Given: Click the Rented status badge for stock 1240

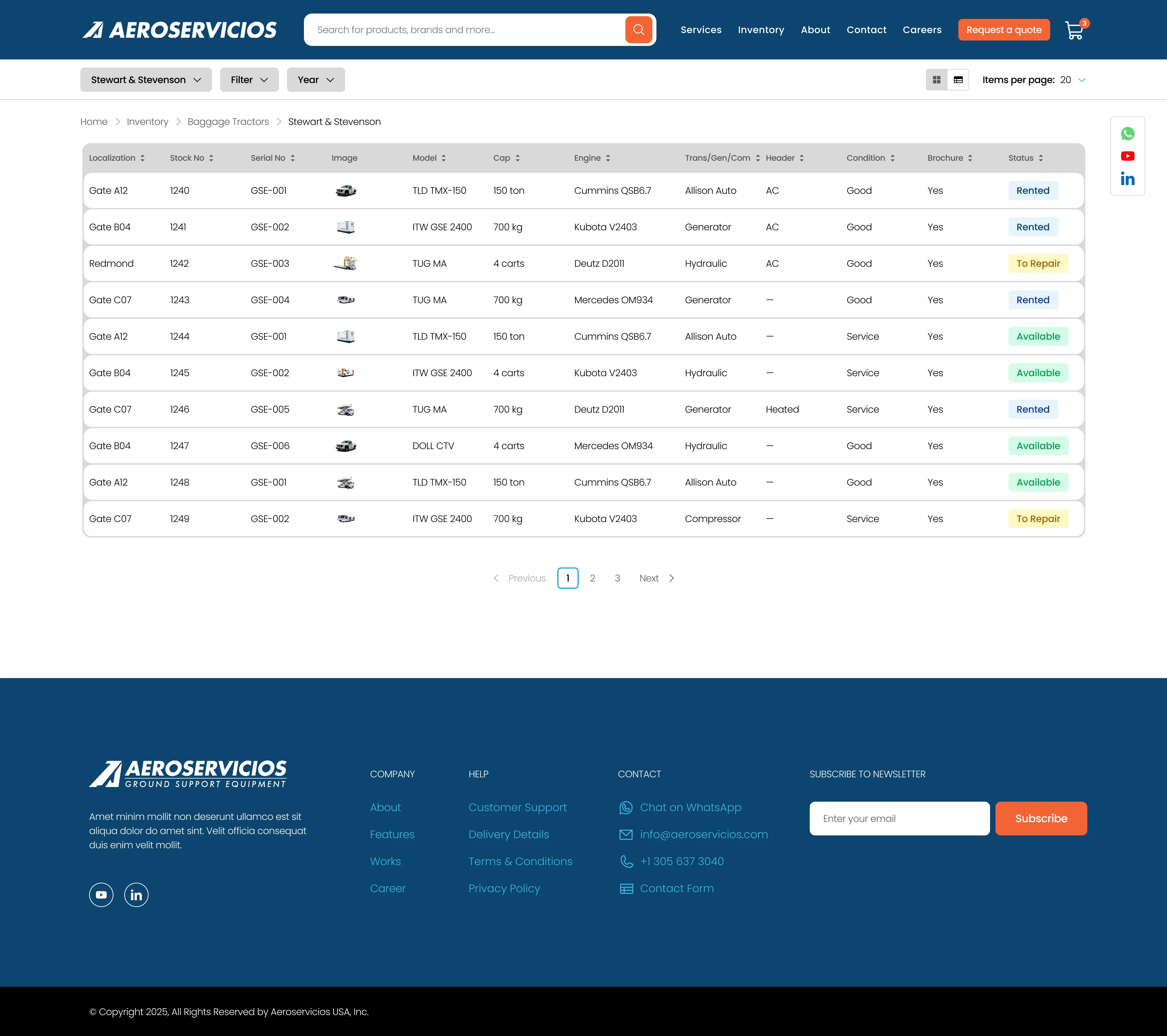Looking at the screenshot, I should [1032, 191].
